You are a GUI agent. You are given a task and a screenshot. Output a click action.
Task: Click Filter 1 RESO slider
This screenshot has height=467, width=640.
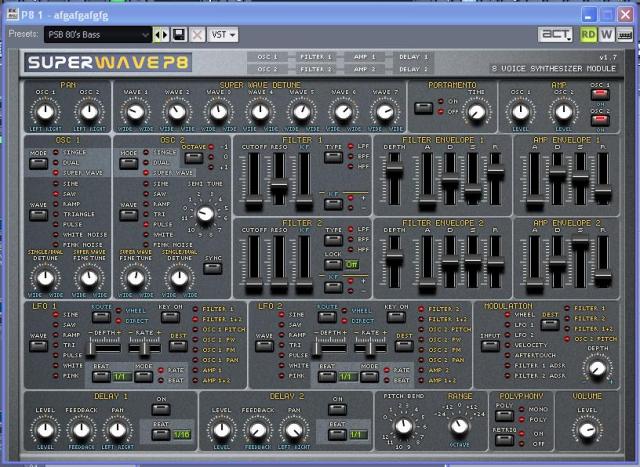[x=279, y=187]
